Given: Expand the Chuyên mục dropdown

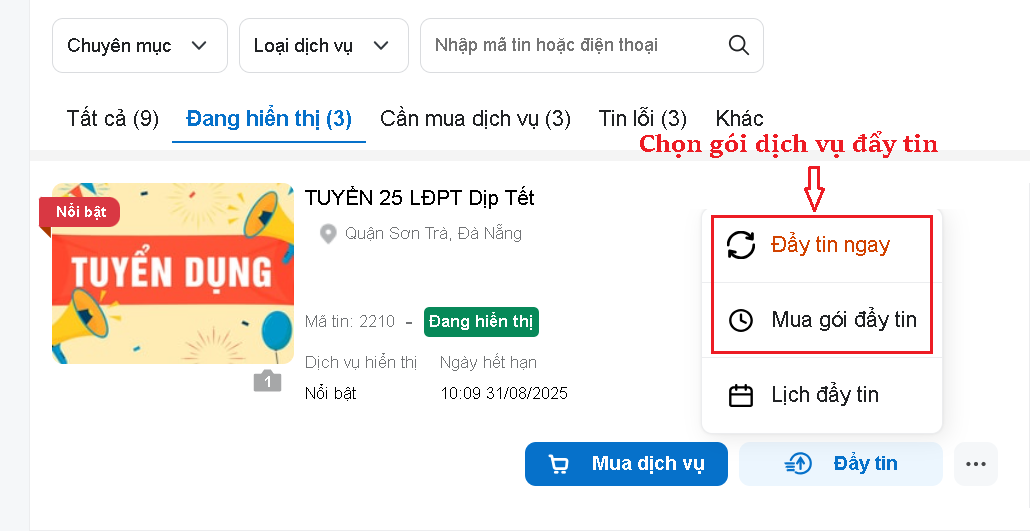Looking at the screenshot, I should (x=140, y=45).
